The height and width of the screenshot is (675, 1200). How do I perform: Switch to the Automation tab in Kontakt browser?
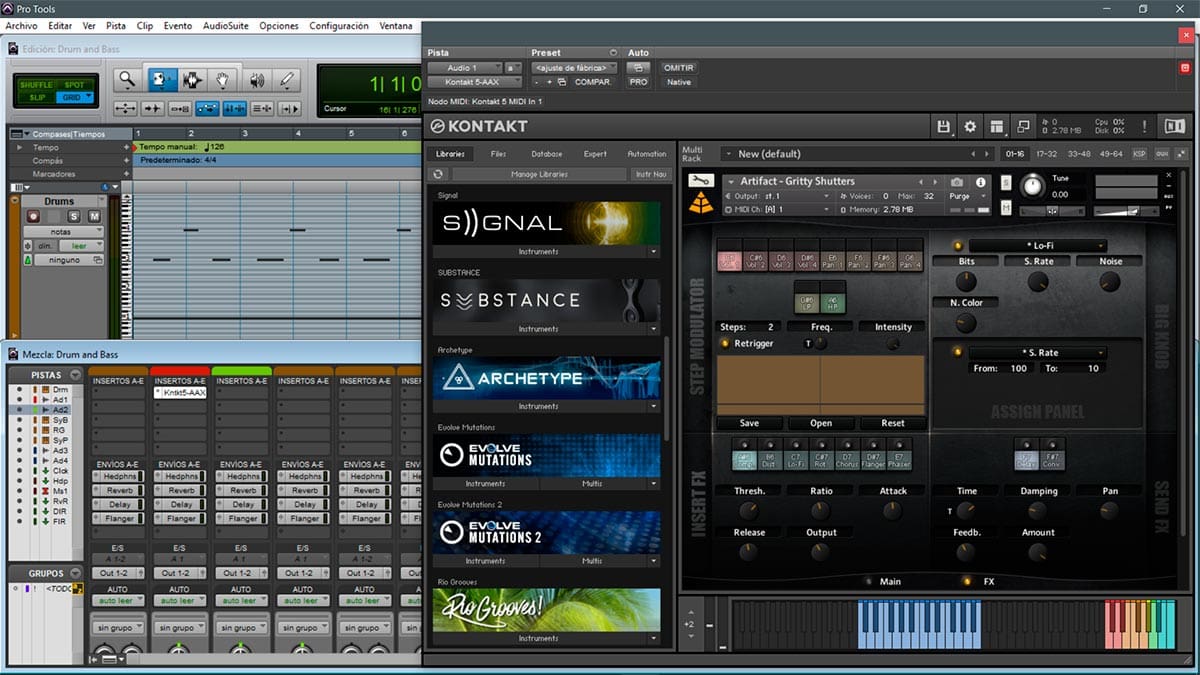coord(646,154)
